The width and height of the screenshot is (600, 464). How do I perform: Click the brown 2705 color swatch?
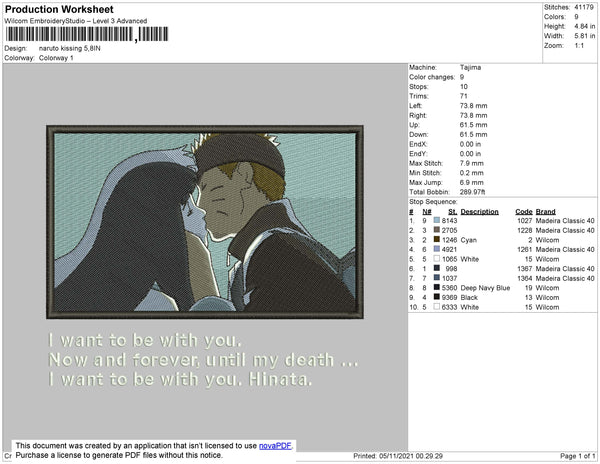(437, 230)
